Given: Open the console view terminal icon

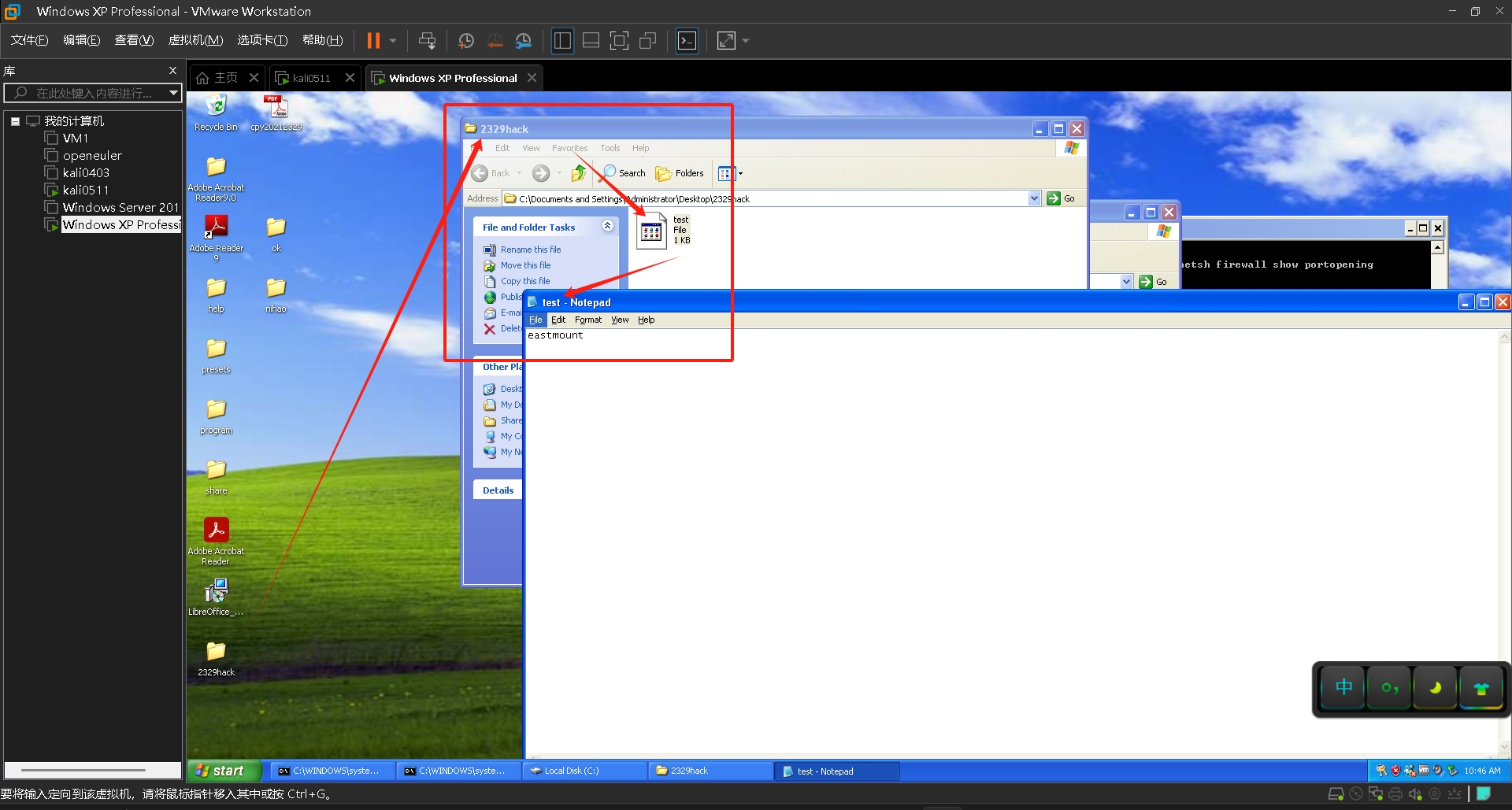Looking at the screenshot, I should 687,41.
